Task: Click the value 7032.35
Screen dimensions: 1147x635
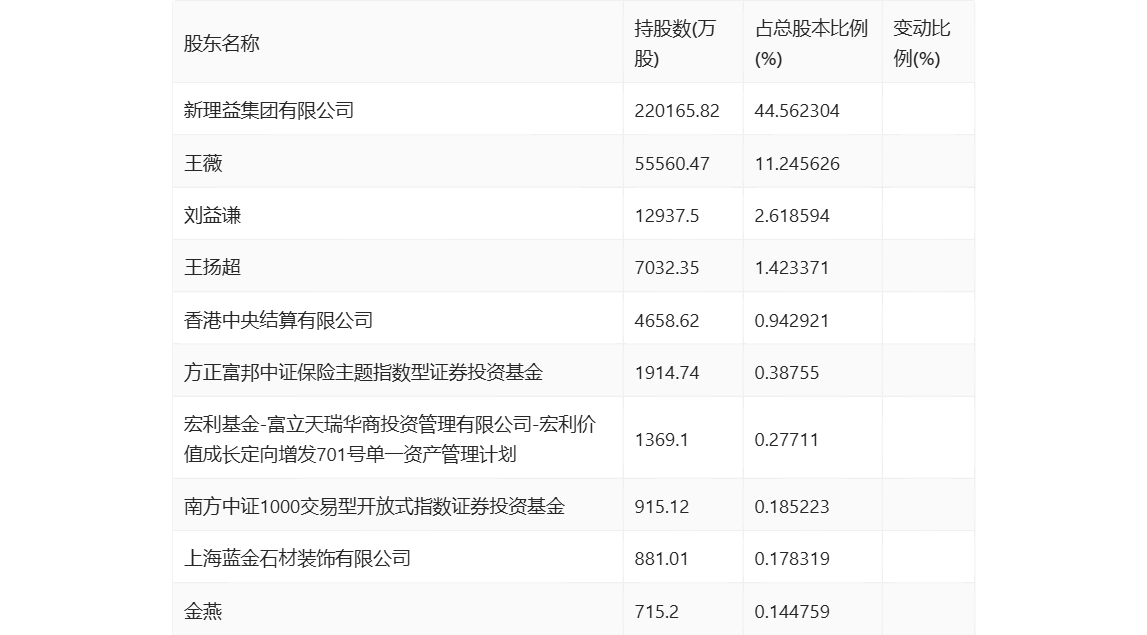Action: tap(666, 268)
